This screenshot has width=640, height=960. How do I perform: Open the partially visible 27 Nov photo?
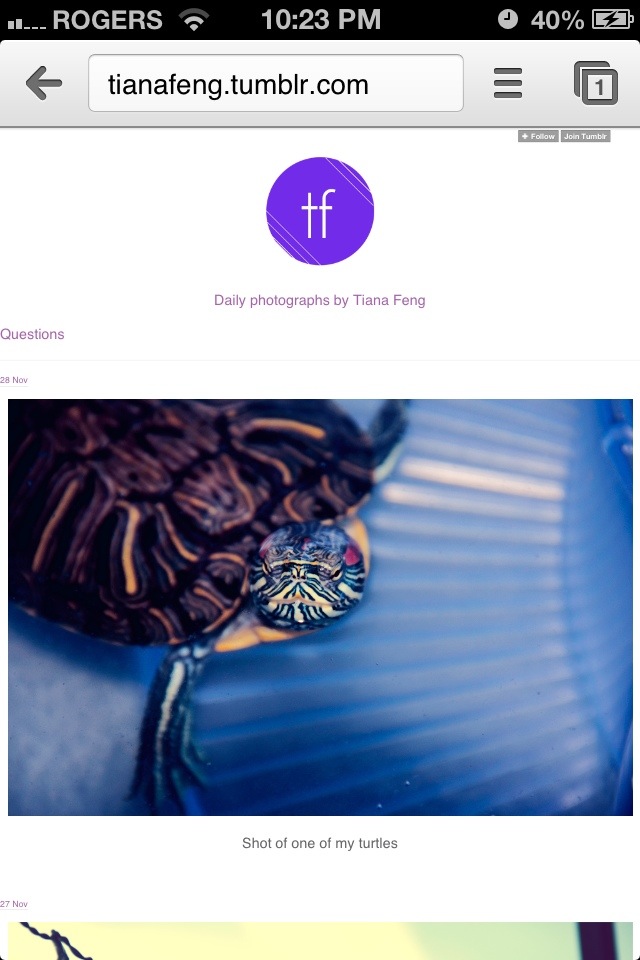point(320,941)
